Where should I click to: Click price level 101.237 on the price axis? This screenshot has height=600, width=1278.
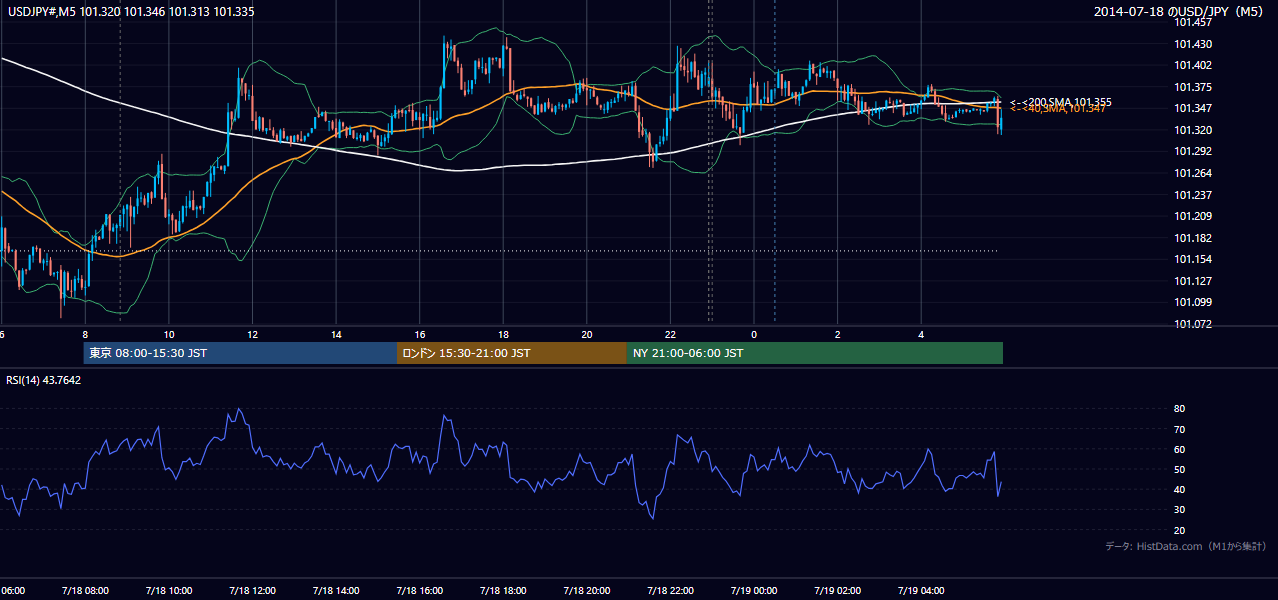click(1192, 195)
